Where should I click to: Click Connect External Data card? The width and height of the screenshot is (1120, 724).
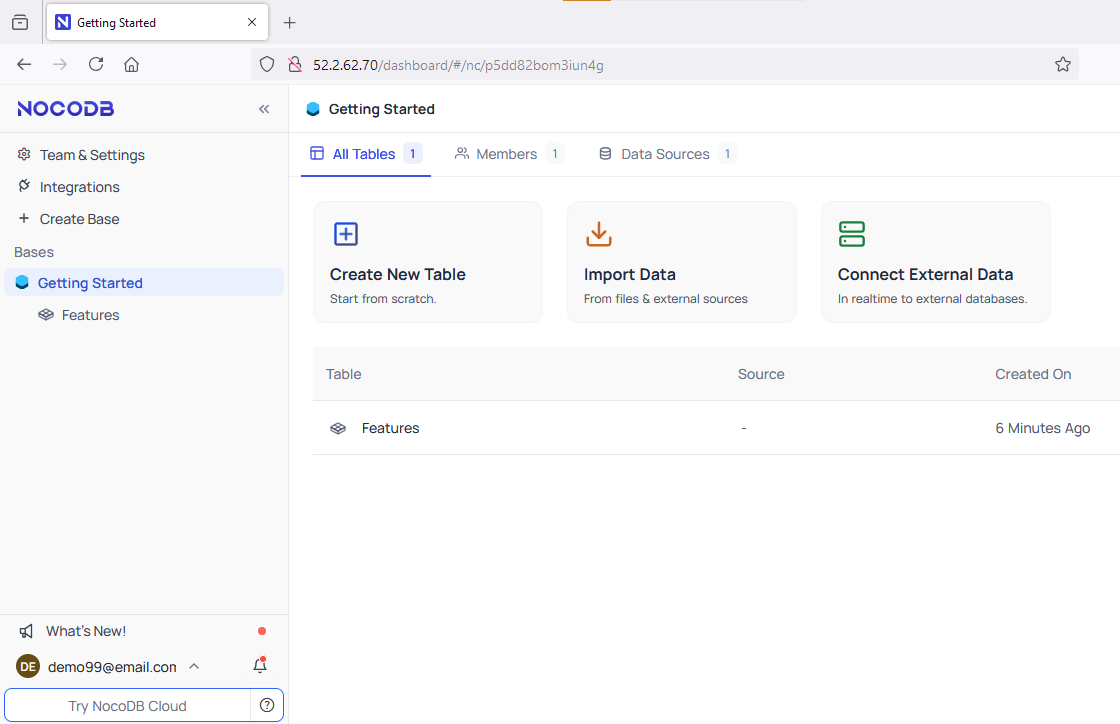coord(936,262)
